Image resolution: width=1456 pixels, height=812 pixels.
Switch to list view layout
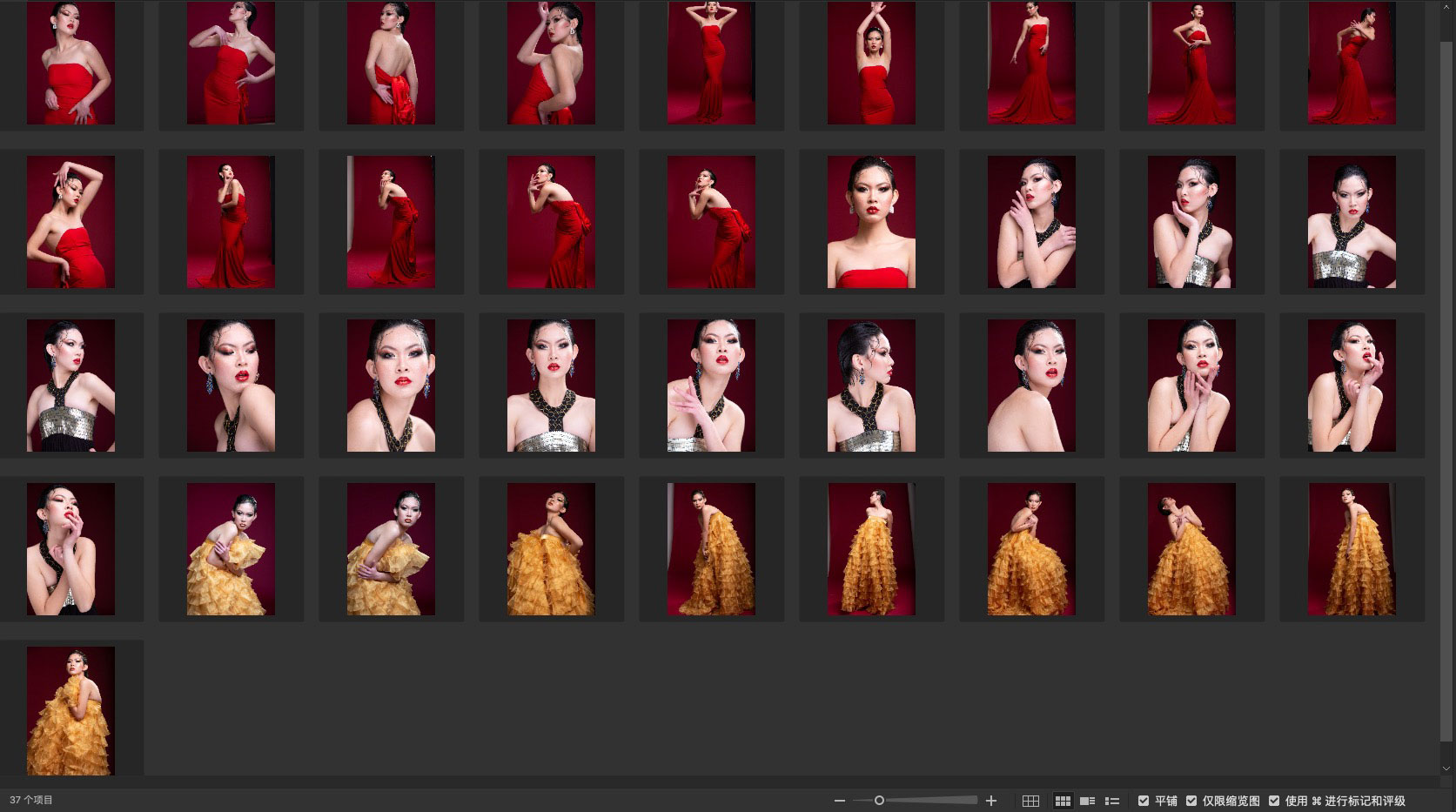(1111, 801)
